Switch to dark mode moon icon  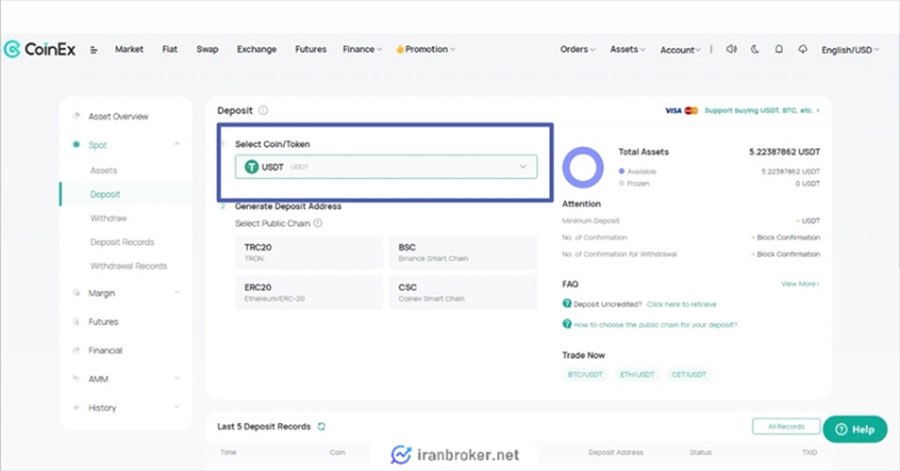755,49
